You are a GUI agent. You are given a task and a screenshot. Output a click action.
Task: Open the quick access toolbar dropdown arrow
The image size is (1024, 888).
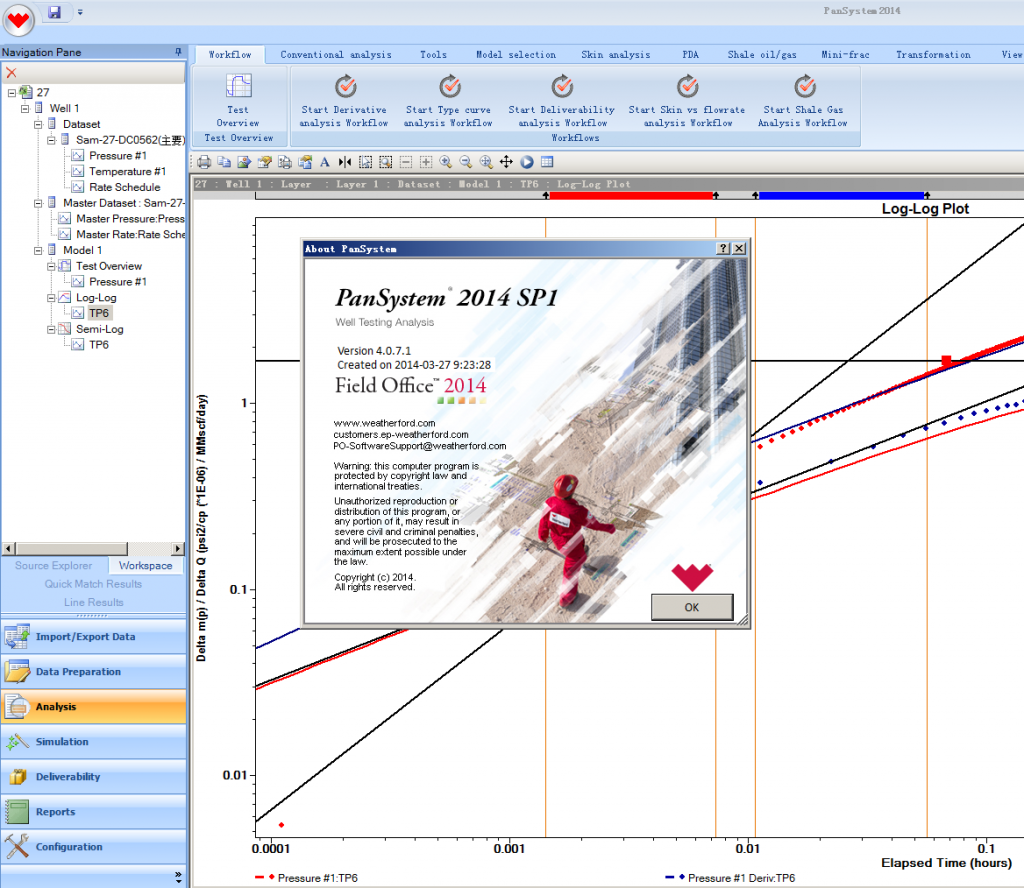(80, 12)
